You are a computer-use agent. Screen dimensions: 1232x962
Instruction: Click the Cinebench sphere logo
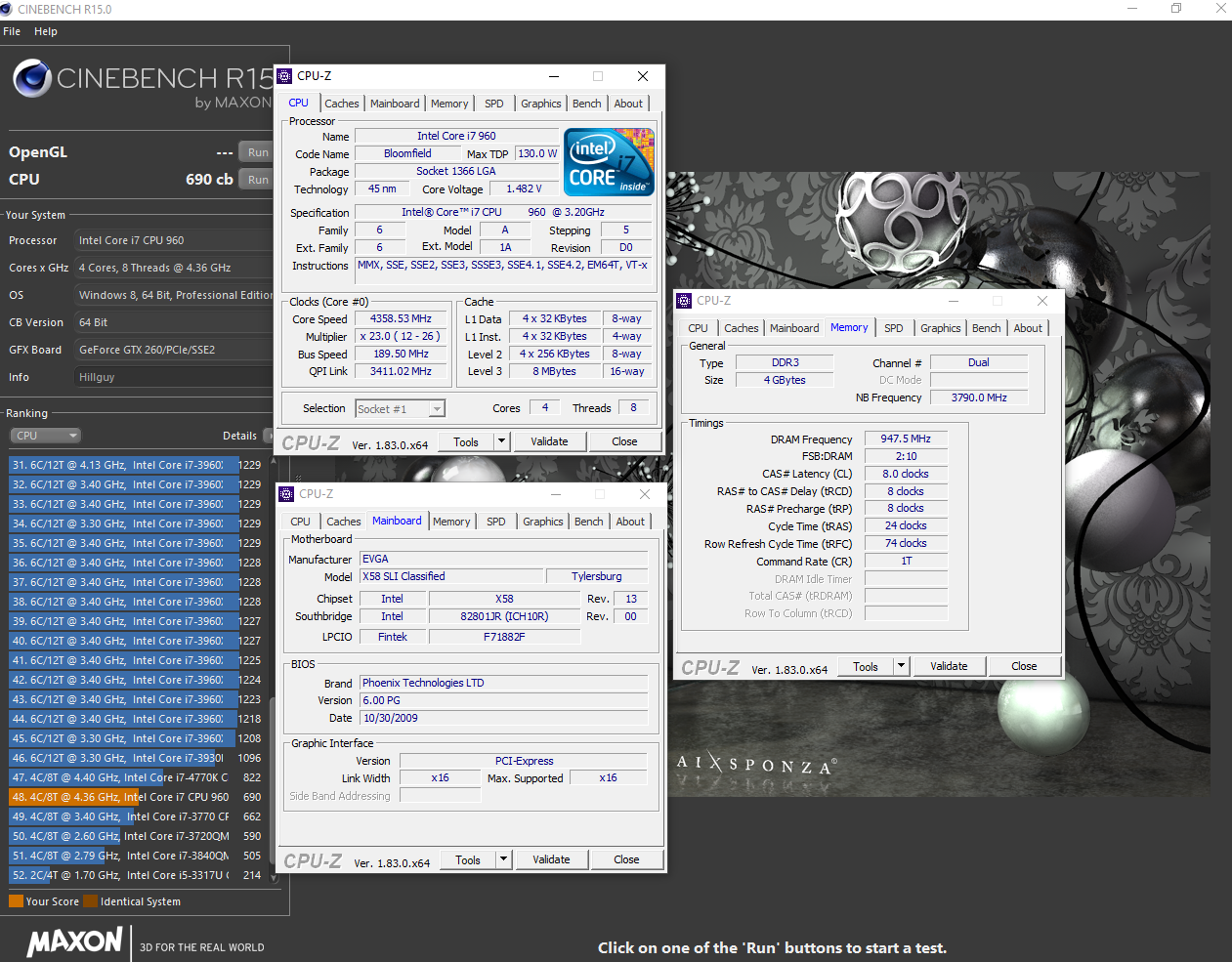pyautogui.click(x=32, y=78)
